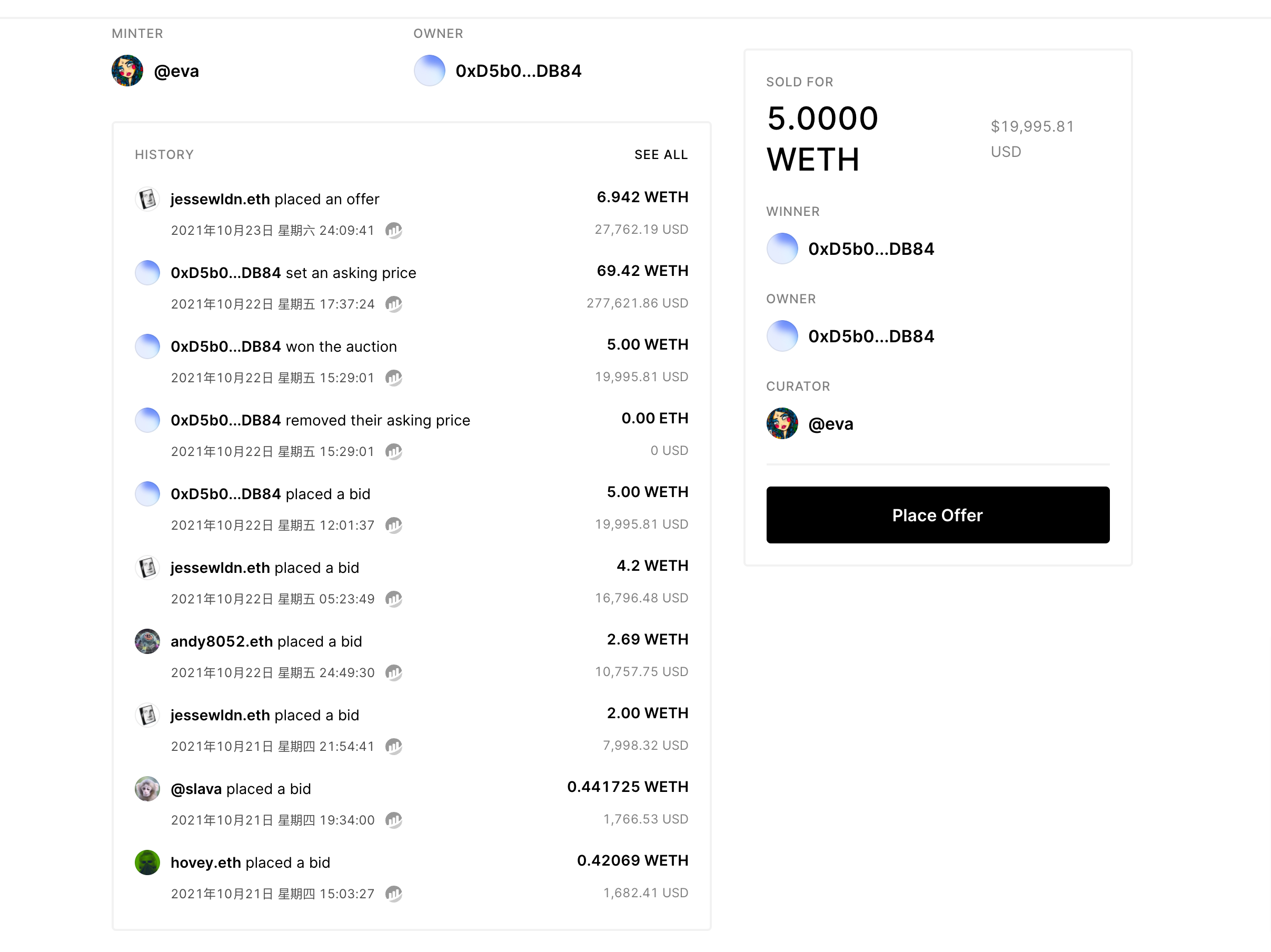1271x952 pixels.
Task: Open 0xD5b0...DB84 in won the auction row
Action: pyautogui.click(x=226, y=346)
